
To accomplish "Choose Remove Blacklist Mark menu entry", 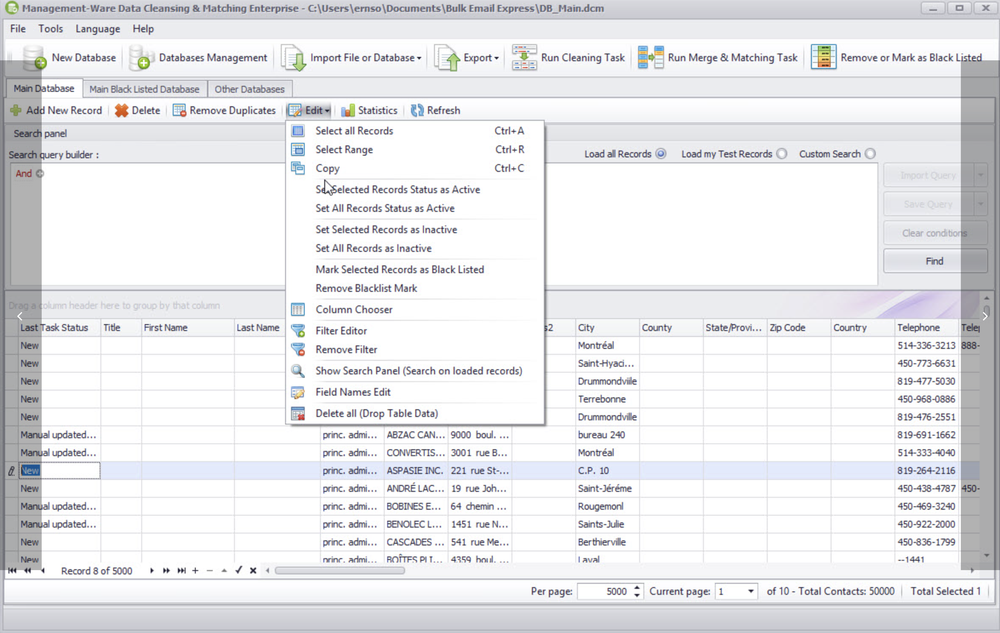I will click(x=366, y=288).
